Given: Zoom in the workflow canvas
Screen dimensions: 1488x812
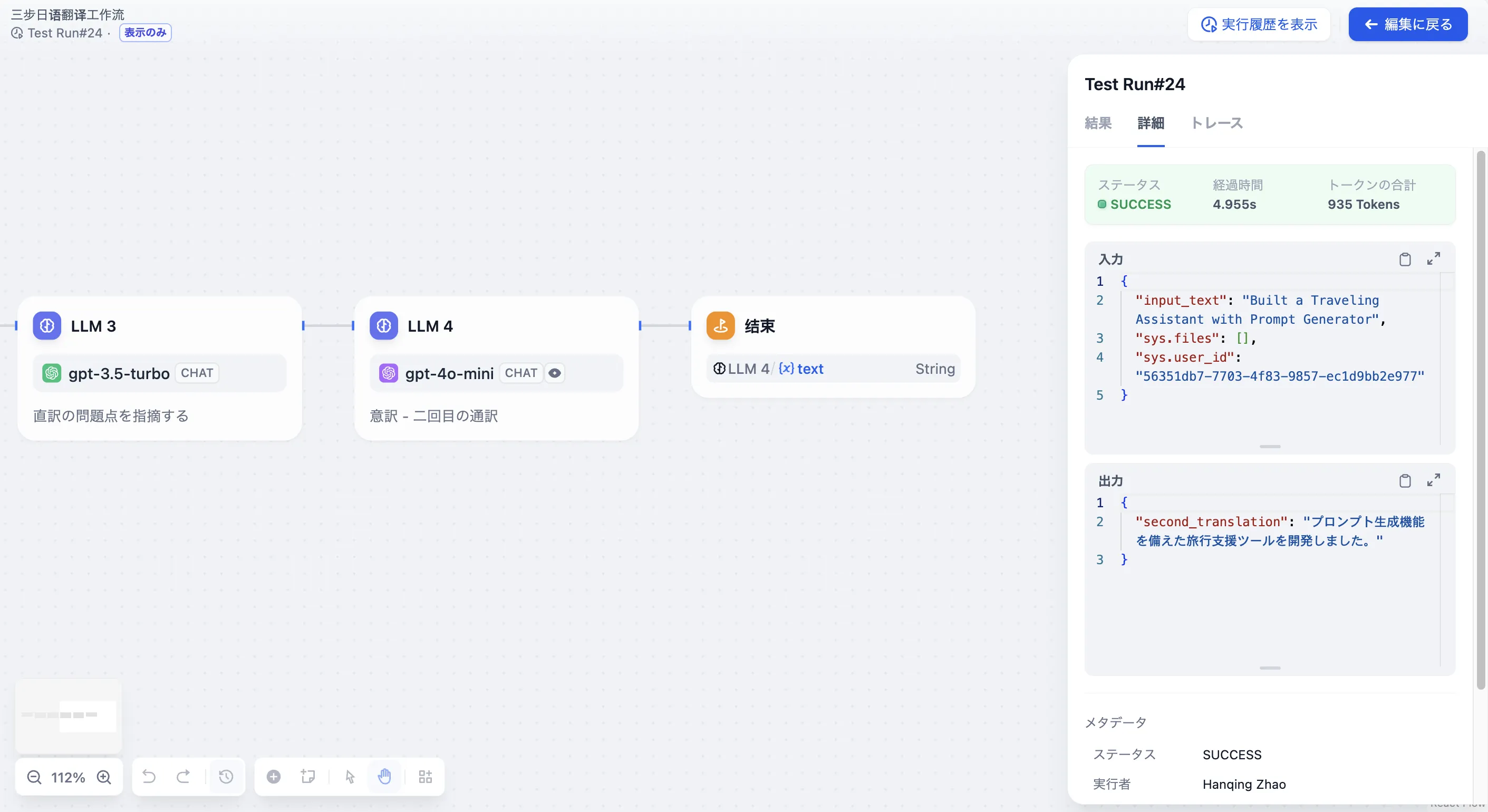Looking at the screenshot, I should click(104, 777).
